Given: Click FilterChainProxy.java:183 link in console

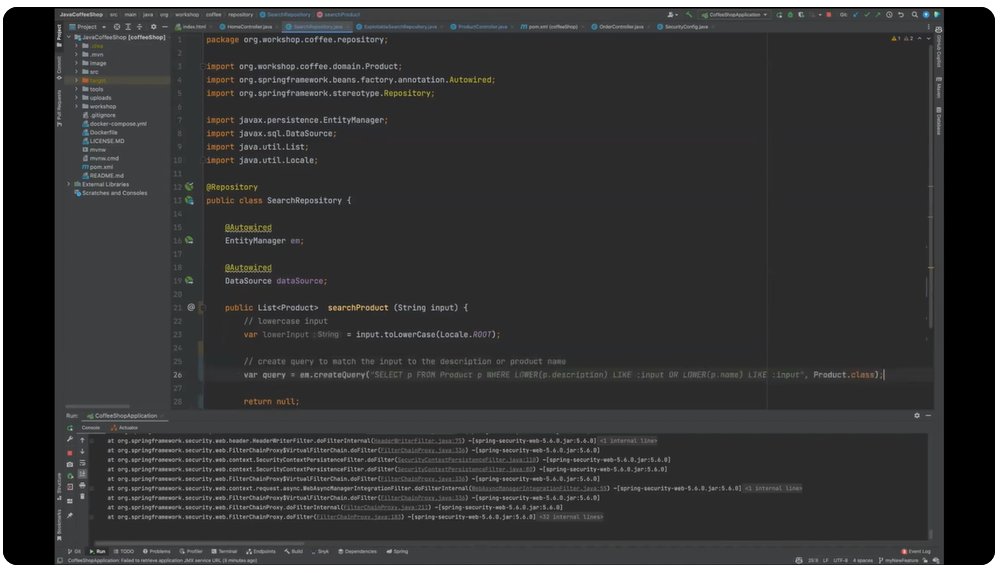Looking at the screenshot, I should 360,517.
